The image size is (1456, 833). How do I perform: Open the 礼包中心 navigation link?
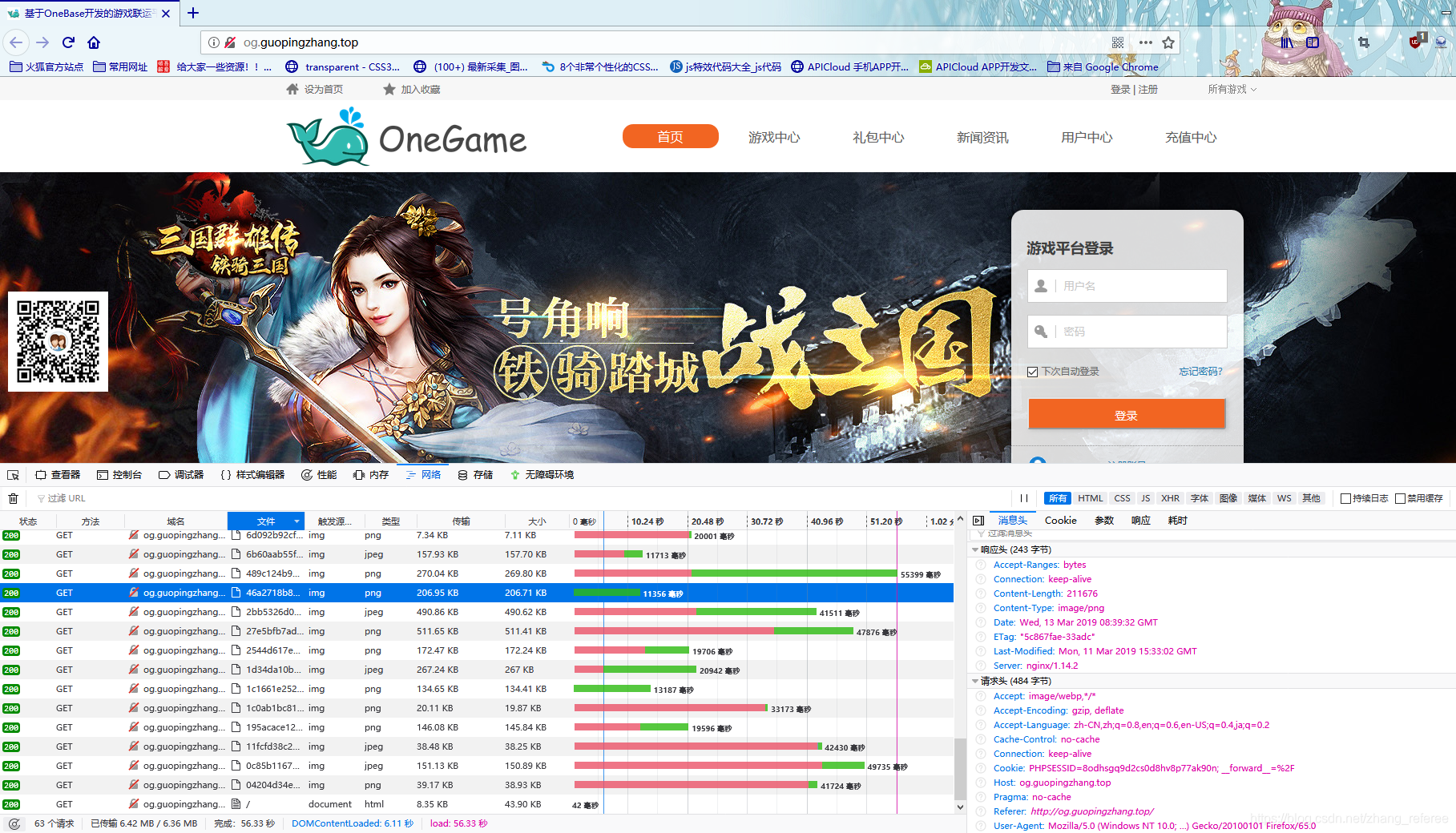878,137
